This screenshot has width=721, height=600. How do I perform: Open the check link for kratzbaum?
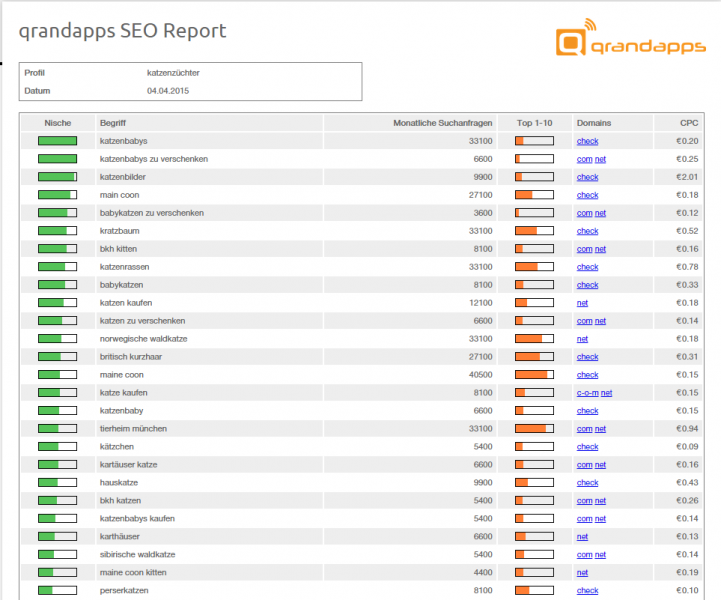587,231
